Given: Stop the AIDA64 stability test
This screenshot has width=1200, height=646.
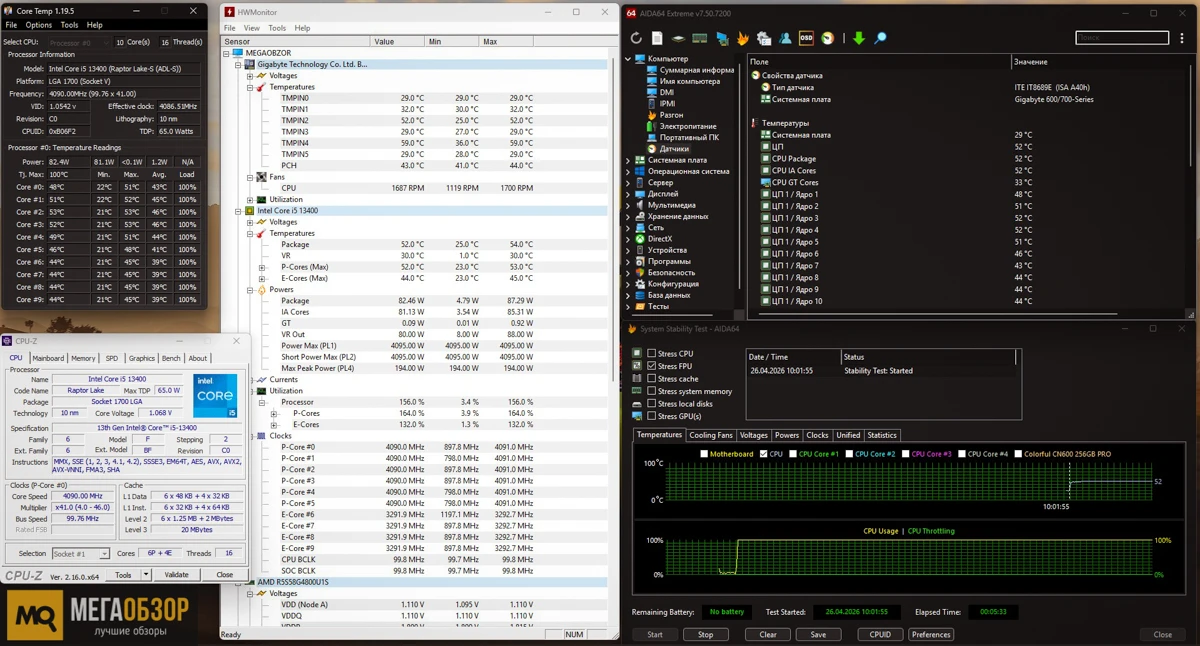Looking at the screenshot, I should click(x=707, y=633).
